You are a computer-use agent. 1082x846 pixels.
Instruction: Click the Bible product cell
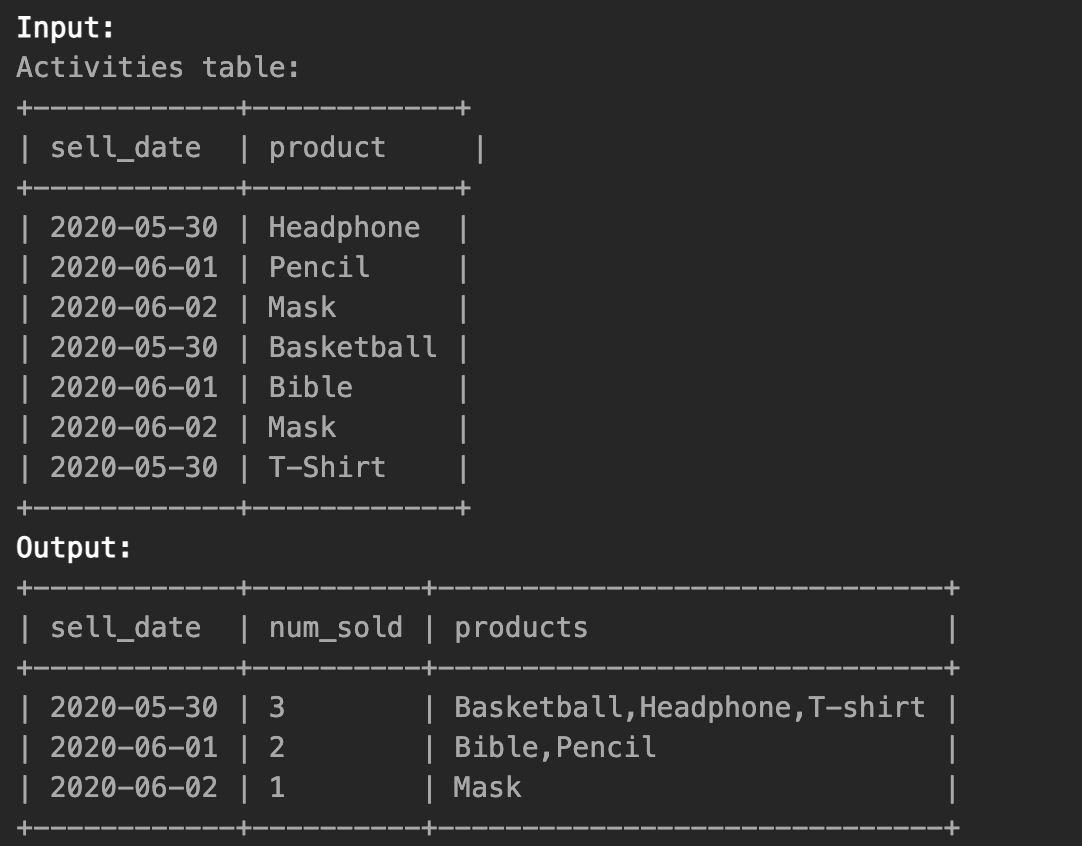(x=311, y=388)
